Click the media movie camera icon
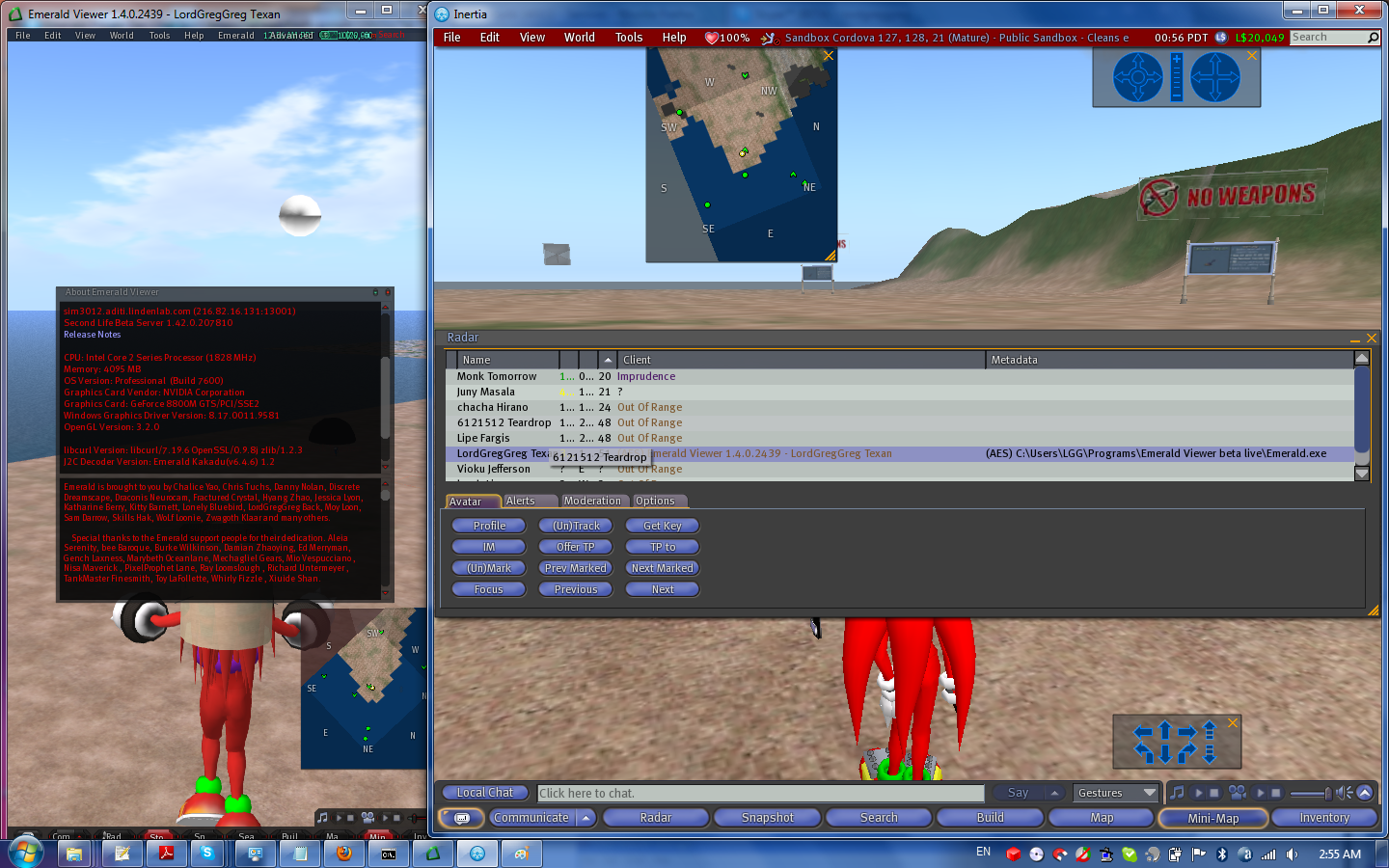 tap(1237, 792)
